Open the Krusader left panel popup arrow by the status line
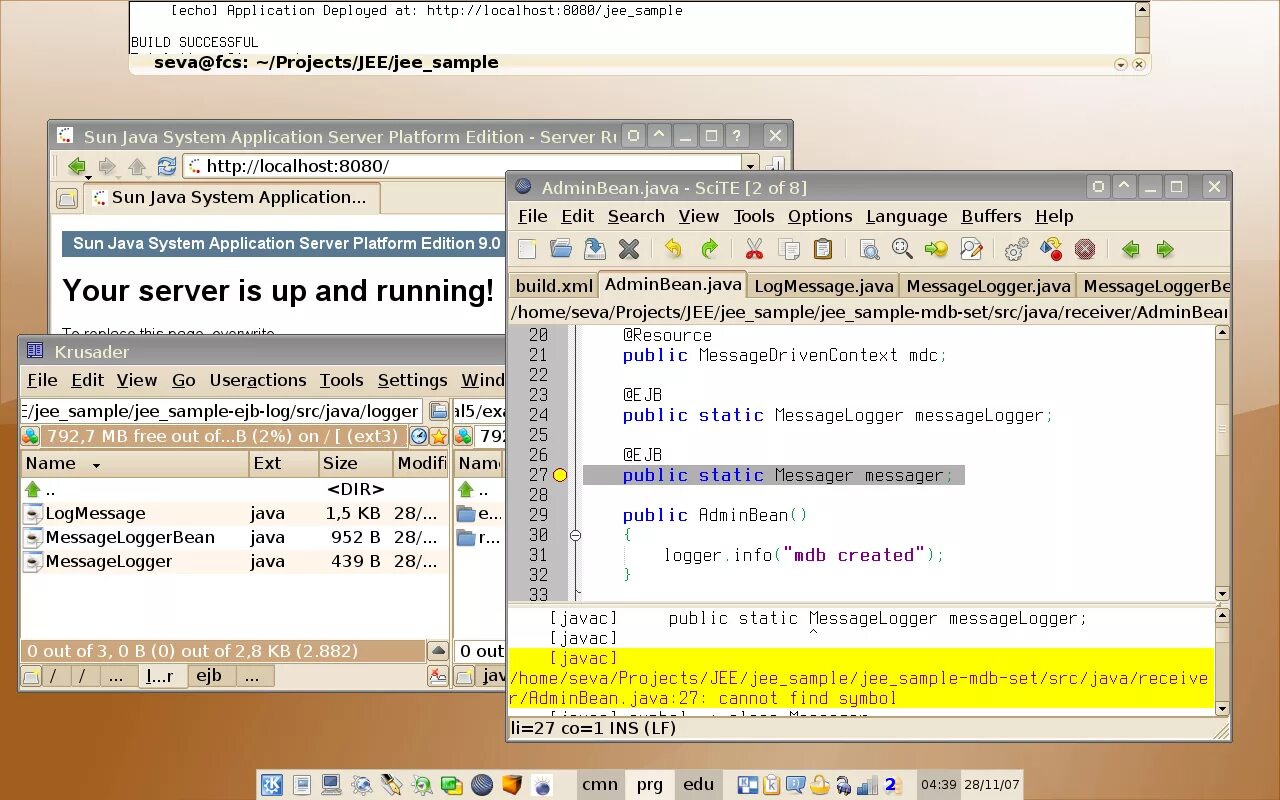The width and height of the screenshot is (1280, 800). tap(438, 651)
